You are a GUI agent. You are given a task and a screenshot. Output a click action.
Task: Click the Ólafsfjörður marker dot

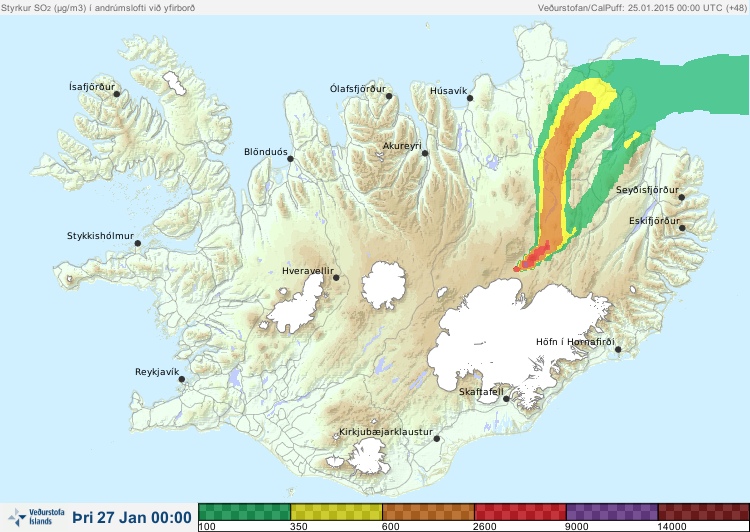[x=389, y=96]
